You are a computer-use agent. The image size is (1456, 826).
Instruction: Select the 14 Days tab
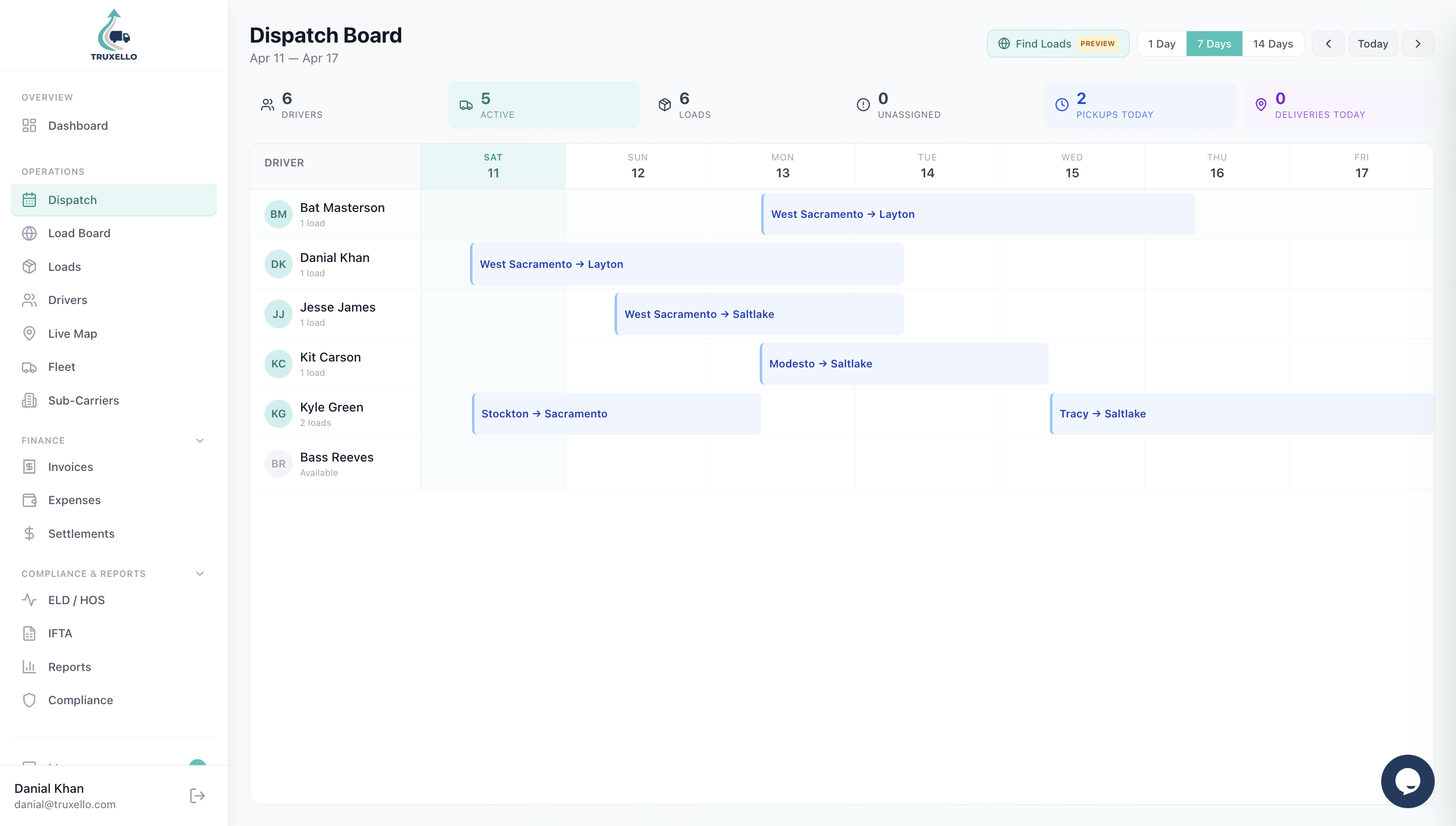tap(1273, 43)
